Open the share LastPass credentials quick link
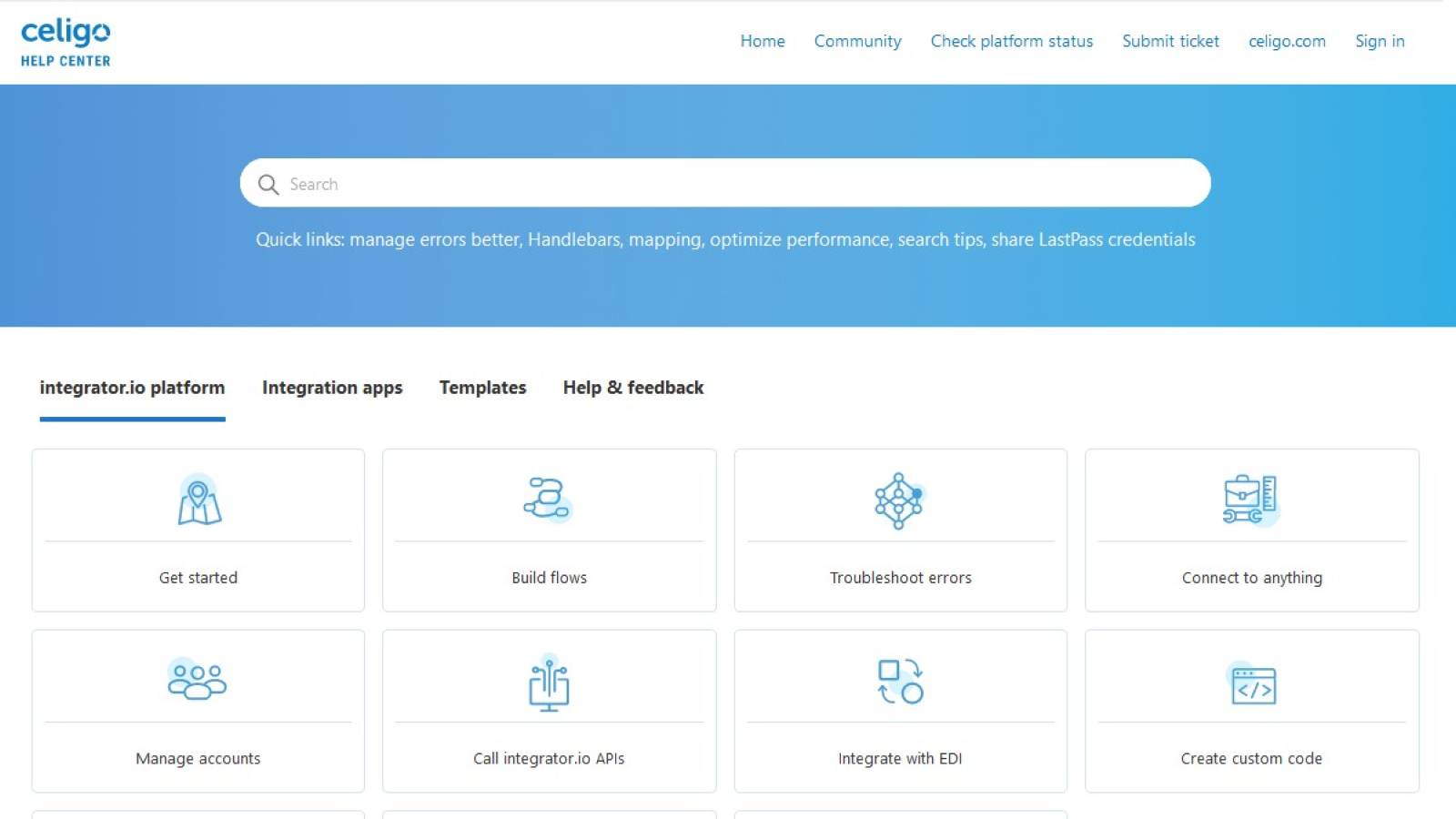 tap(1093, 239)
